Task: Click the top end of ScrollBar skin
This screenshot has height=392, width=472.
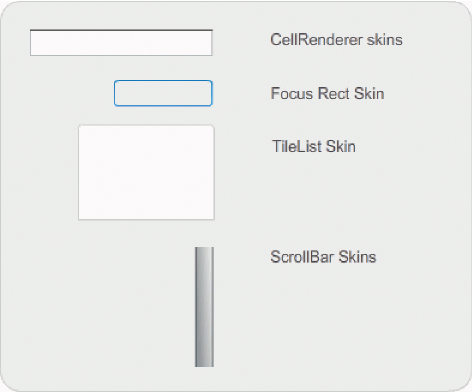Action: (204, 250)
